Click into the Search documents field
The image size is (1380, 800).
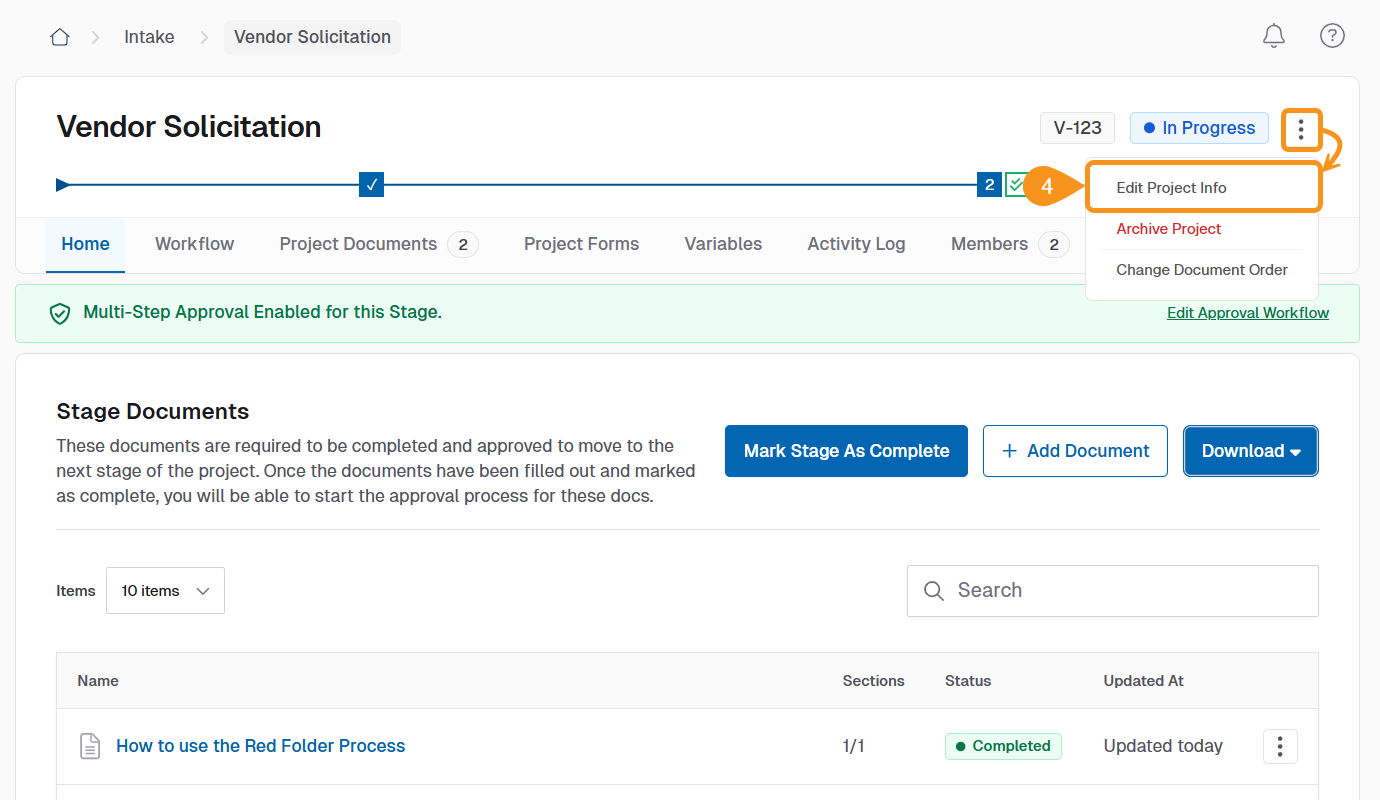click(x=1125, y=591)
